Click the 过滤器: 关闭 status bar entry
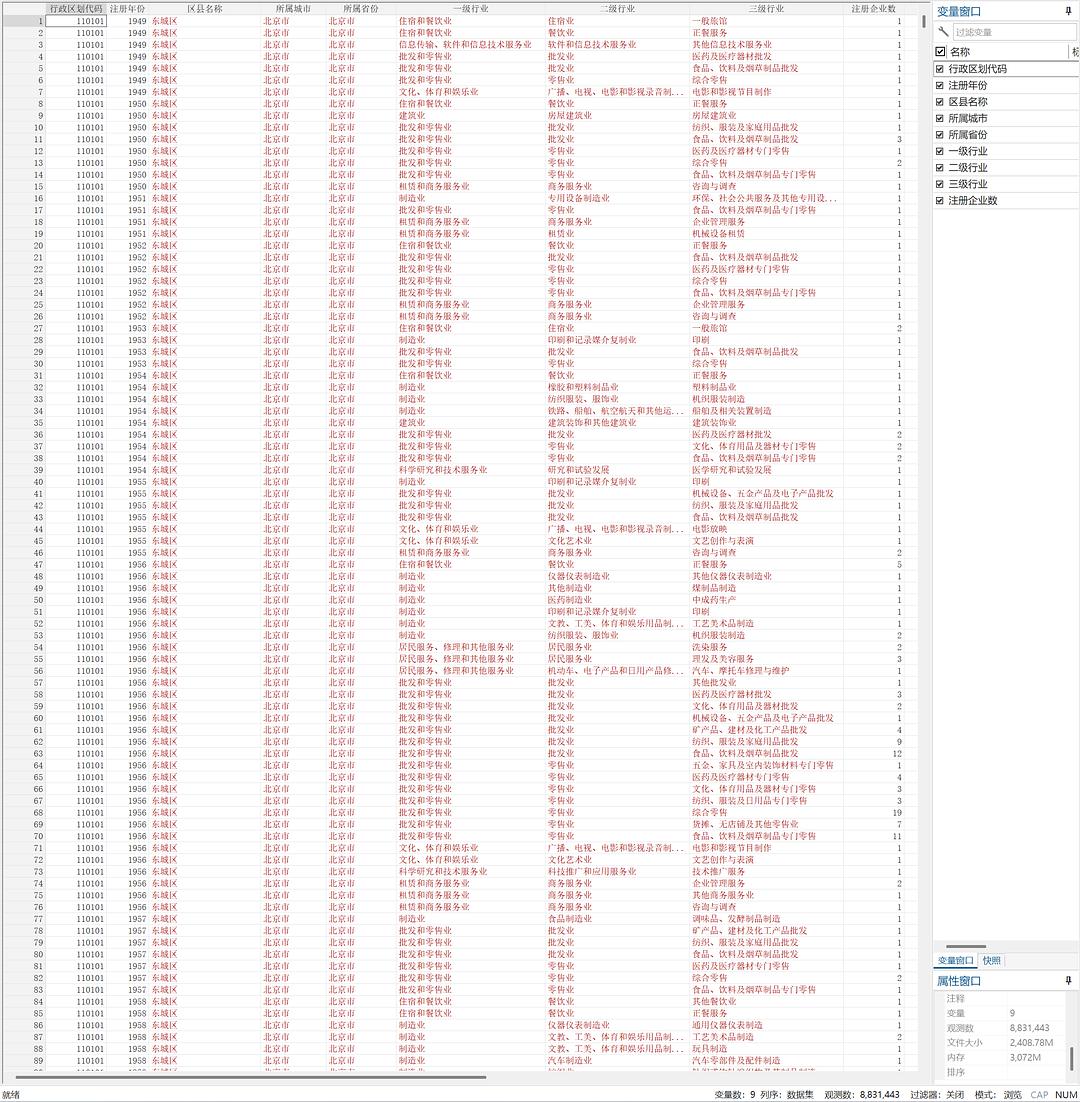The image size is (1080, 1102). 937,1094
